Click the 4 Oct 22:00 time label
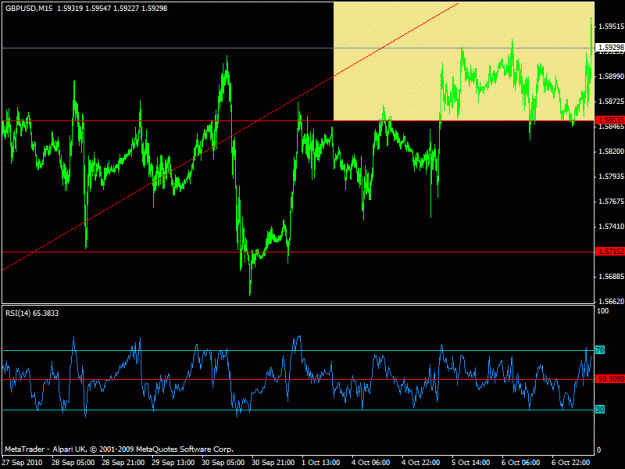 pyautogui.click(x=421, y=463)
